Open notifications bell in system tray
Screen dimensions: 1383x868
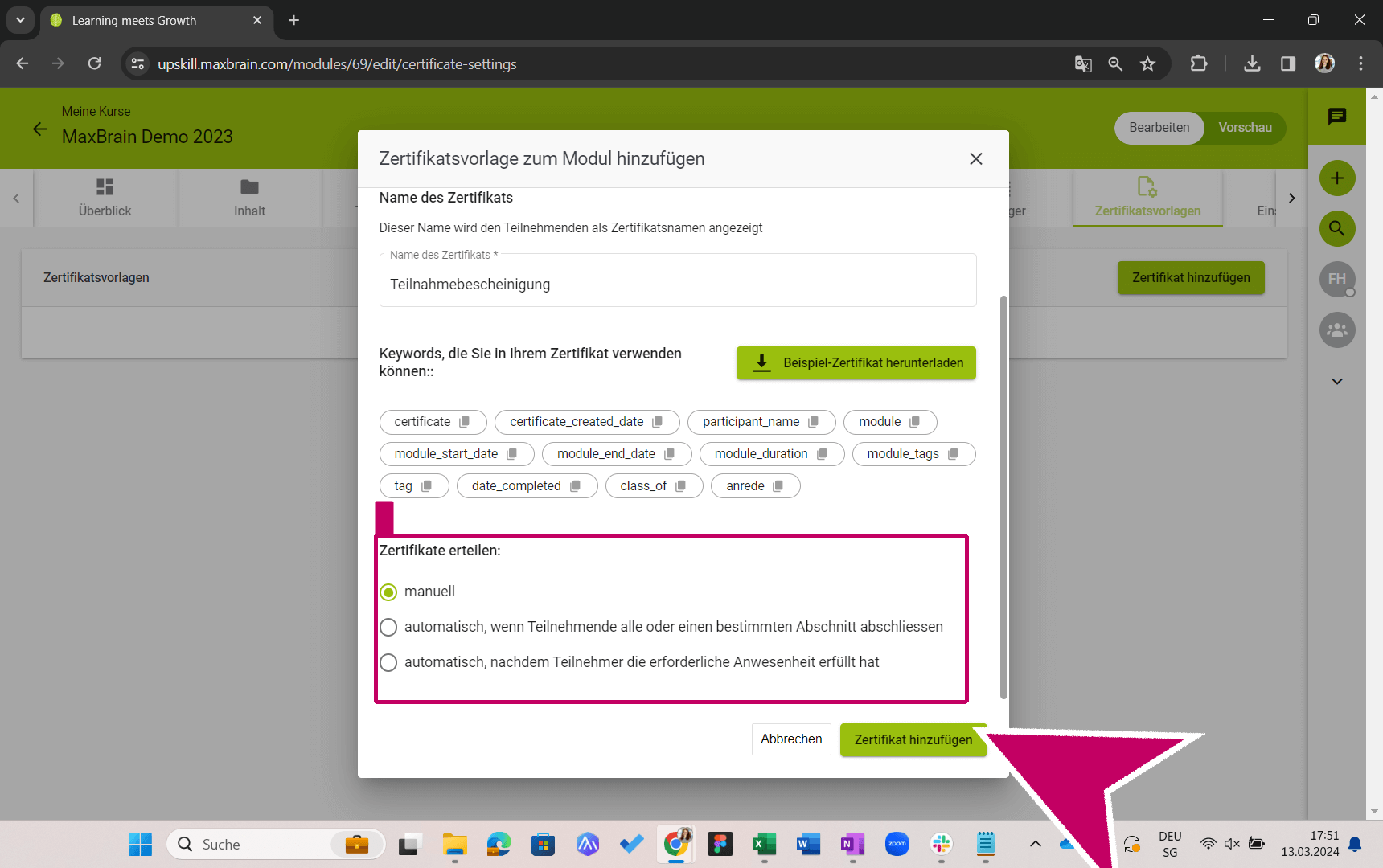tap(1355, 844)
